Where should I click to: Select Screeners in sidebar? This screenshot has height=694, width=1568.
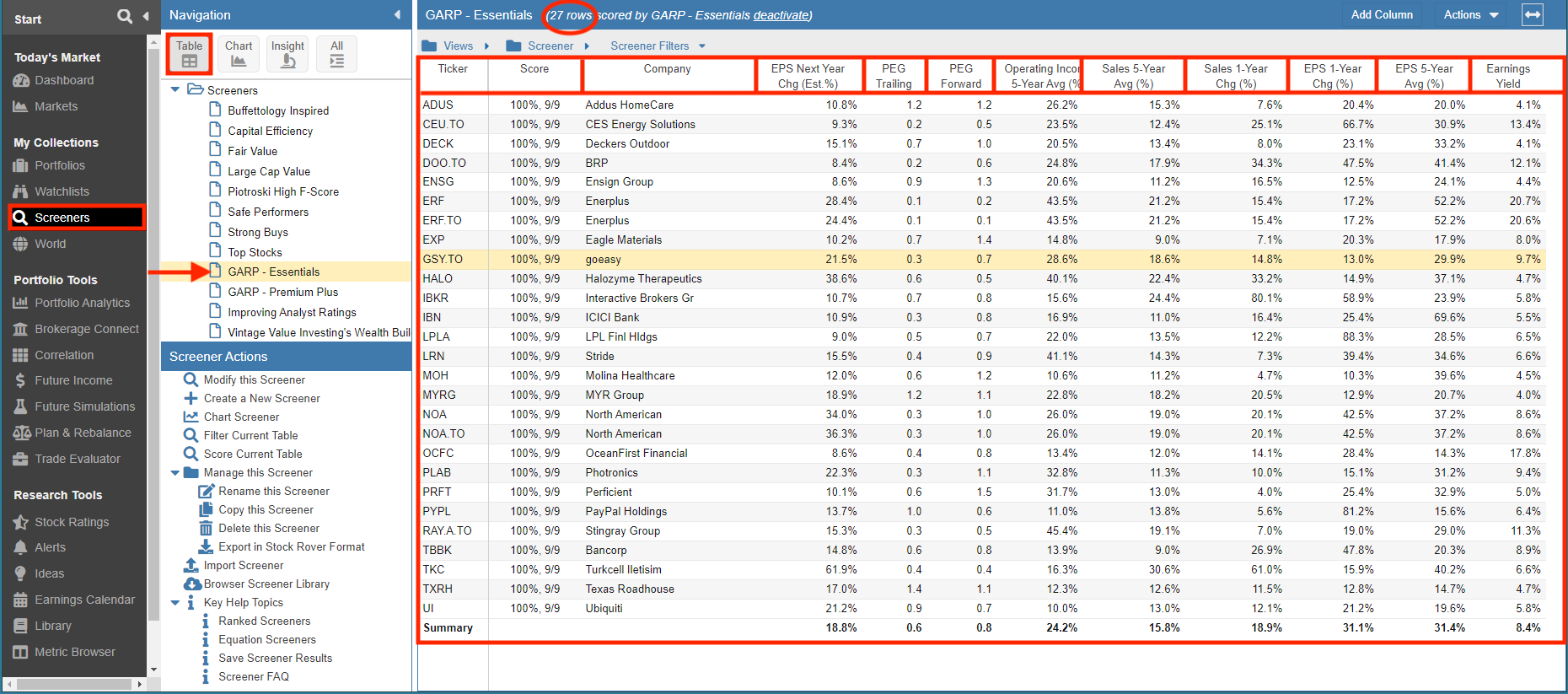point(77,218)
